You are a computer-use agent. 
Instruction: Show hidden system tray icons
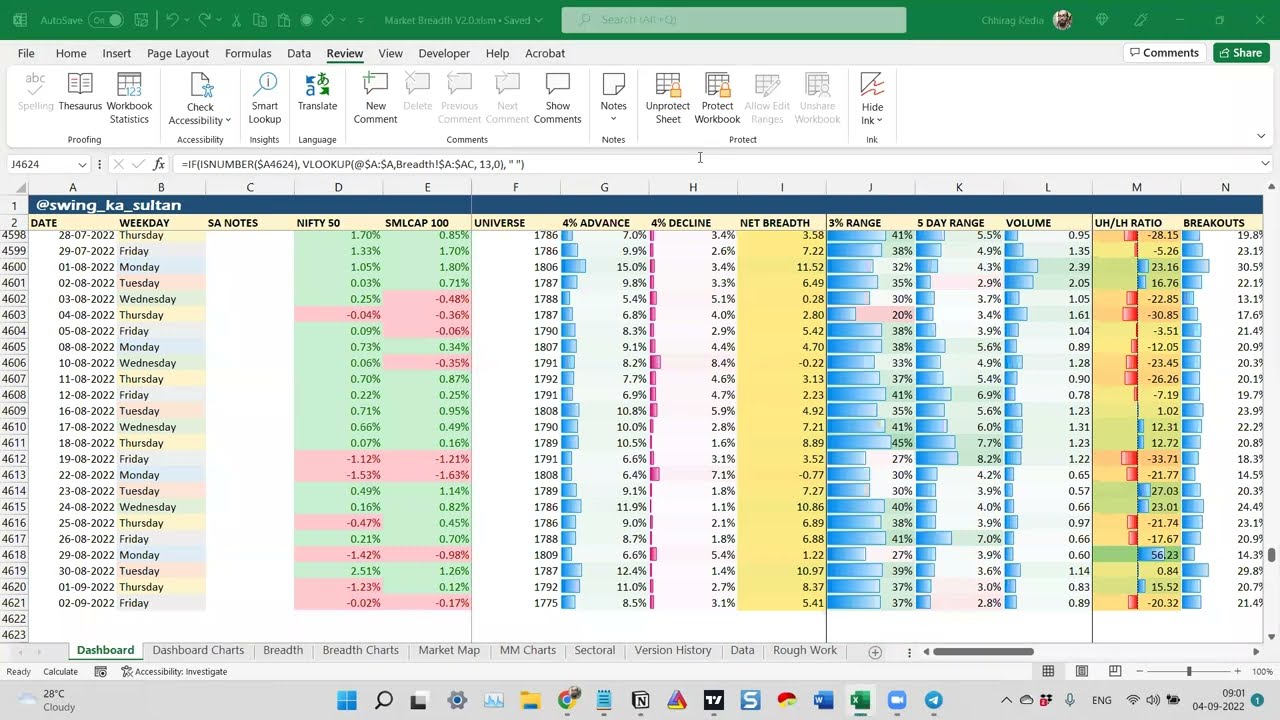point(1006,700)
